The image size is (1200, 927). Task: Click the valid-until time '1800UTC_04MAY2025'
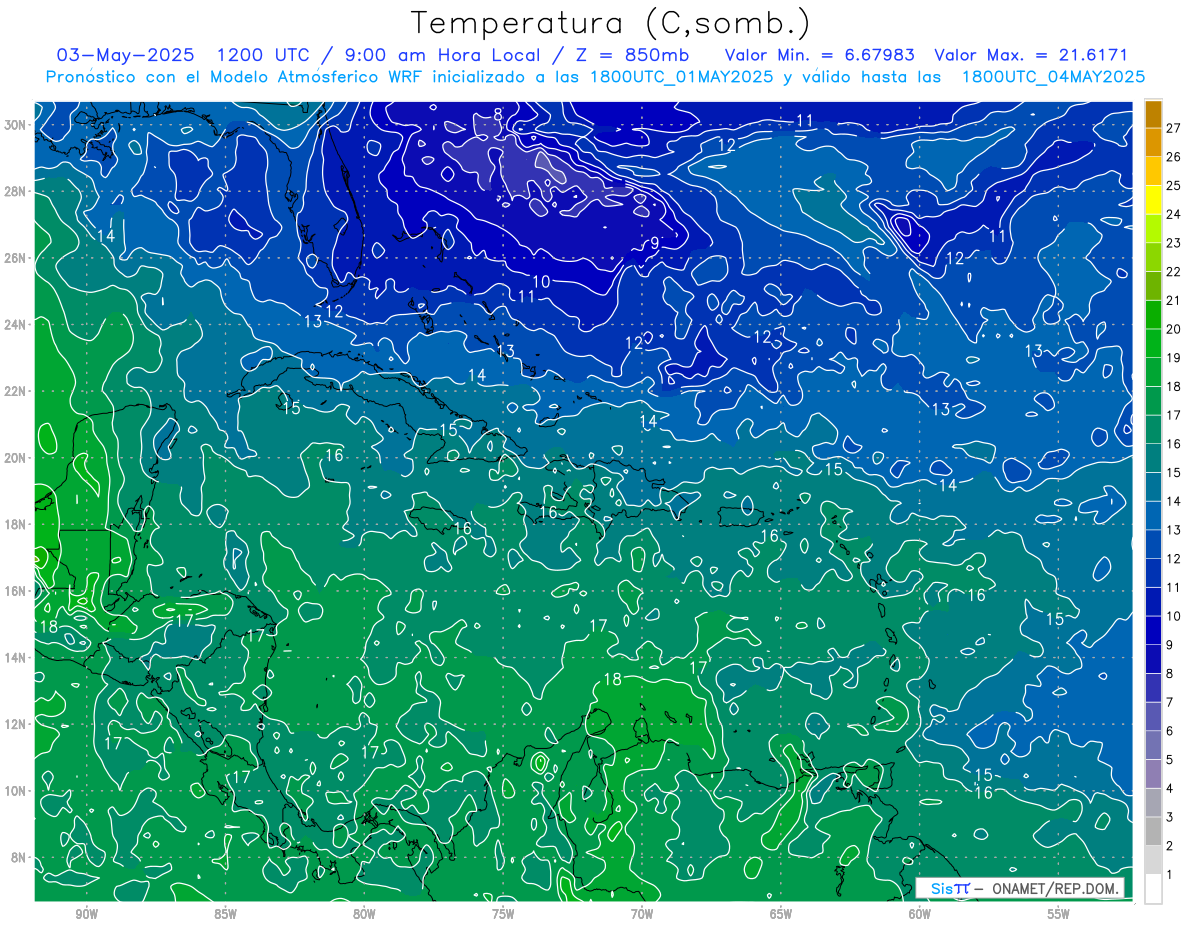1053,76
